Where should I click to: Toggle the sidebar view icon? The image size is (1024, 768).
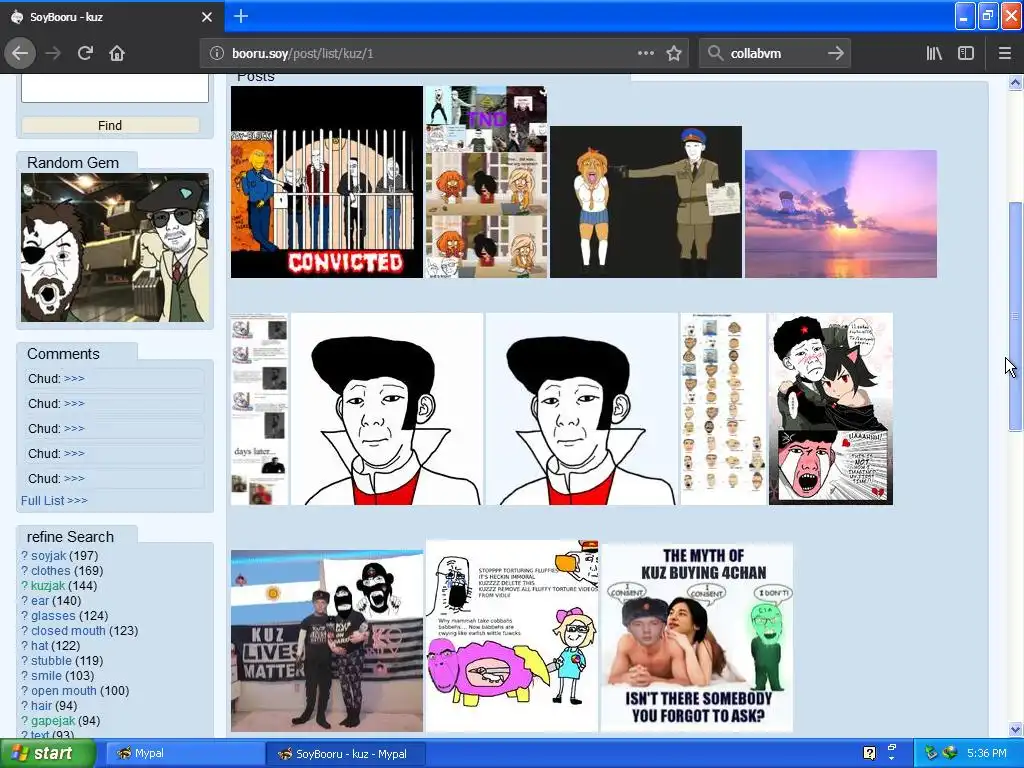point(966,54)
